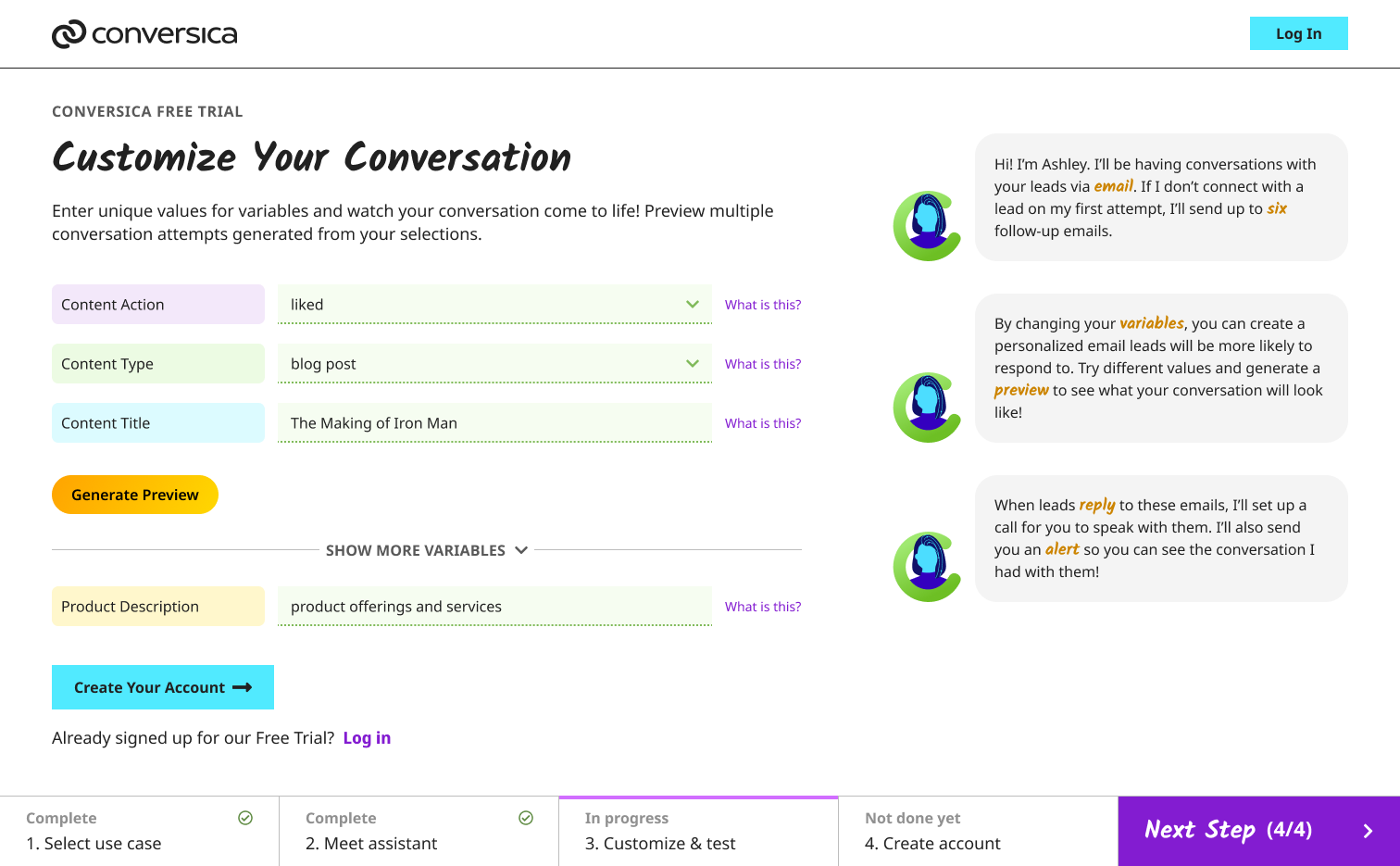Click What is this? for Content Type
This screenshot has width=1400, height=866.
pos(763,364)
